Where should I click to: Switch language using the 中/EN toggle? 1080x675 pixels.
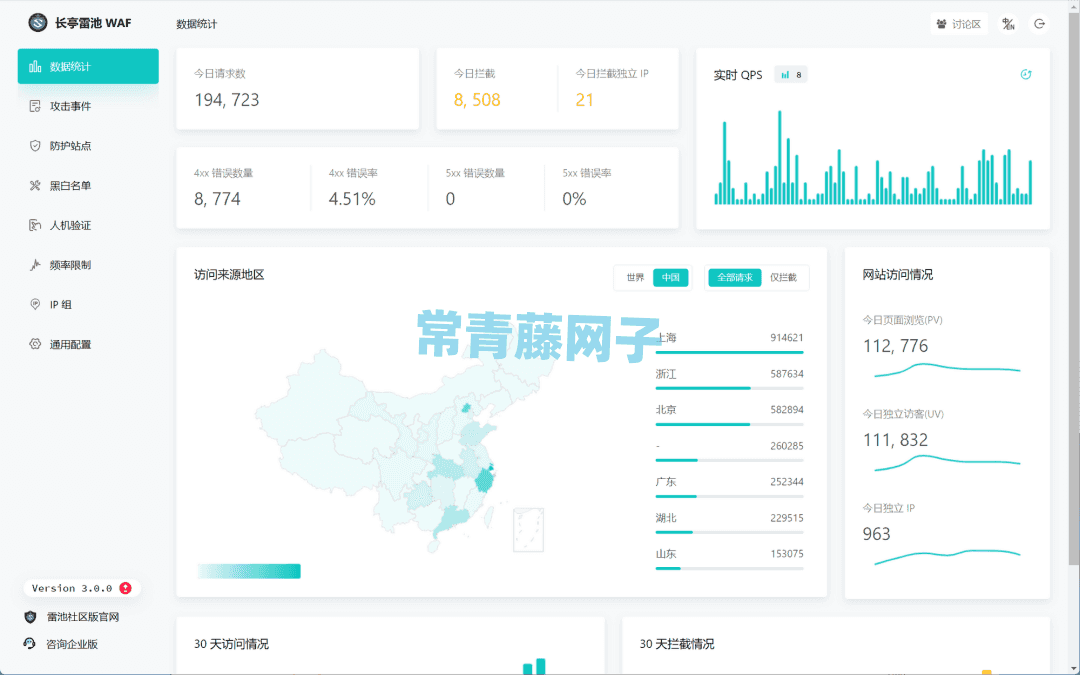1006,23
